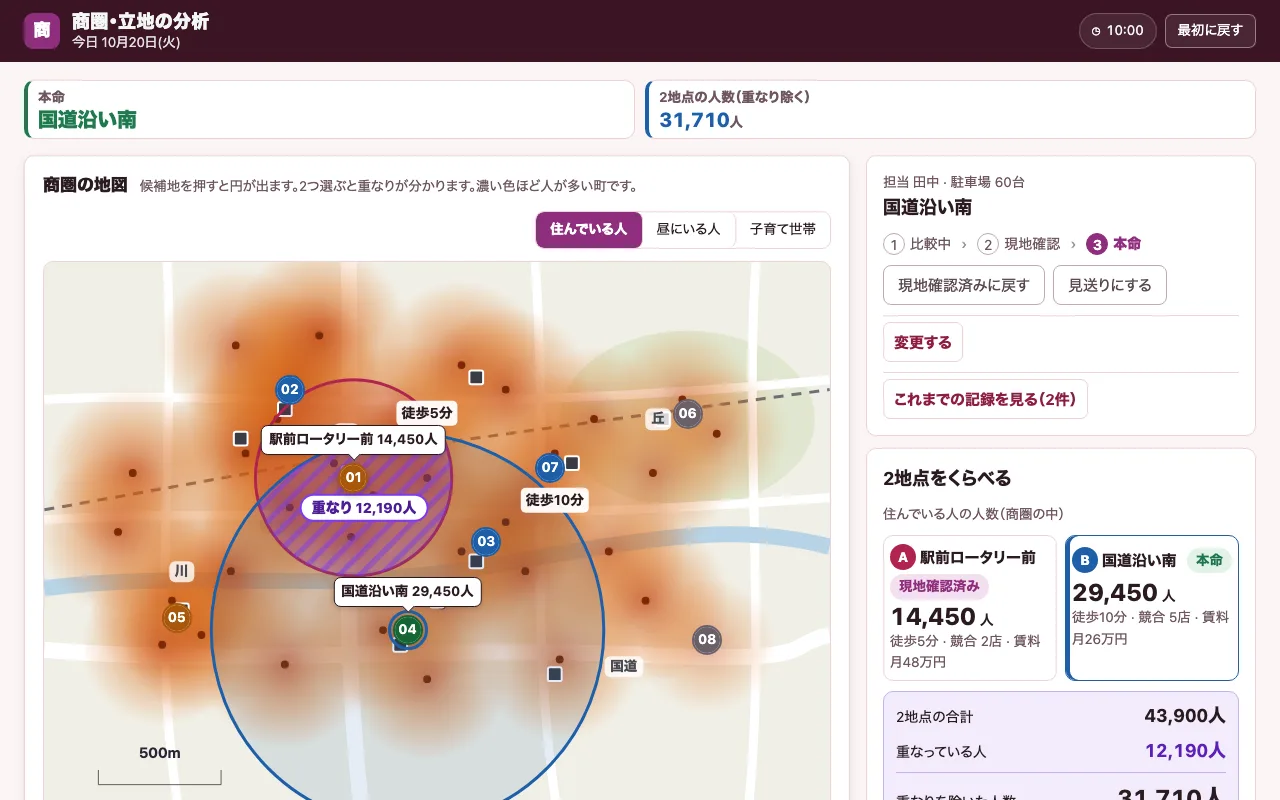Click the 商 app logo icon
The height and width of the screenshot is (800, 1280).
pyautogui.click(x=42, y=30)
